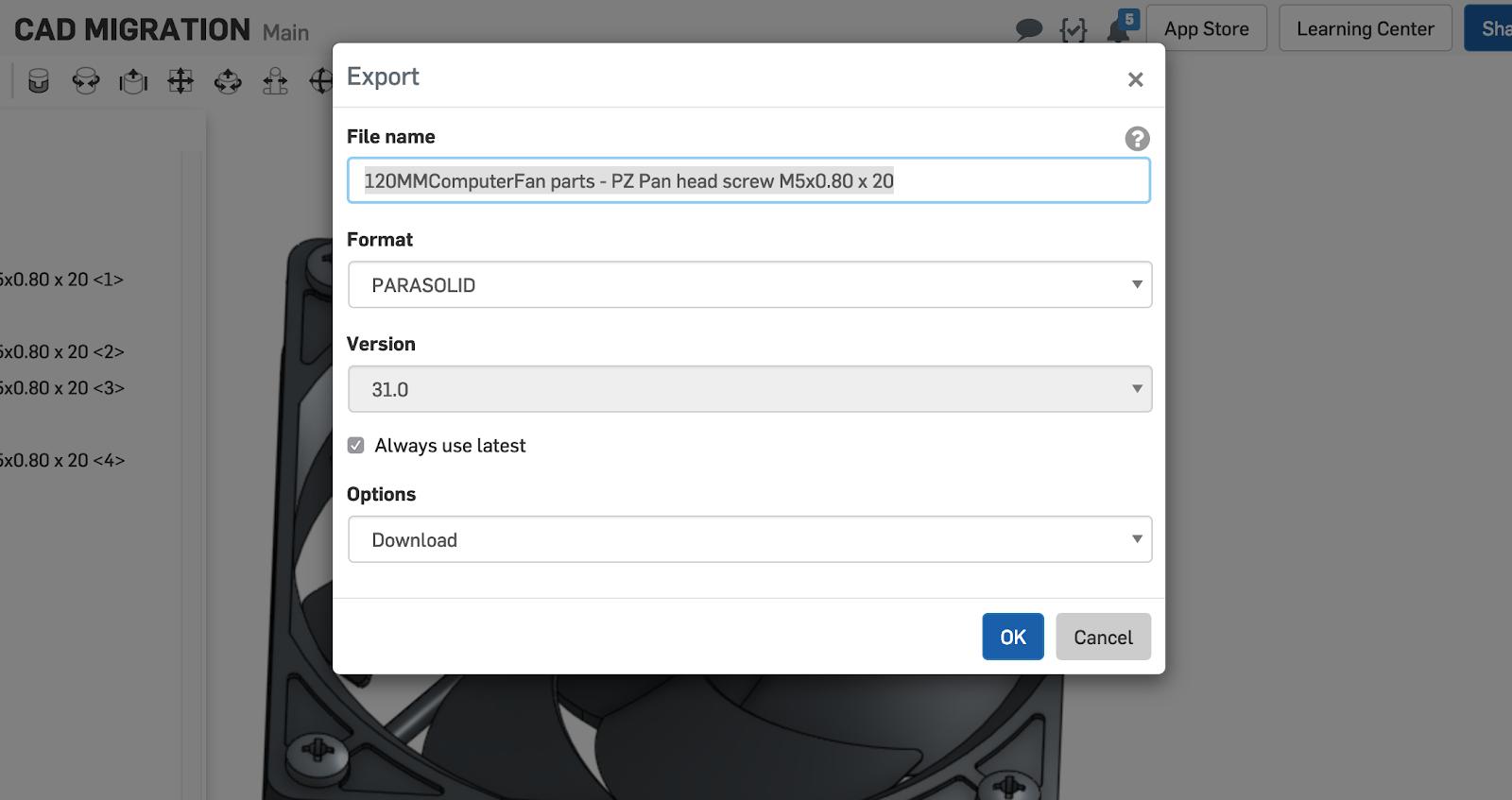This screenshot has height=800, width=1512.
Task: Open the Format dropdown showing PARASOLID
Action: (x=749, y=285)
